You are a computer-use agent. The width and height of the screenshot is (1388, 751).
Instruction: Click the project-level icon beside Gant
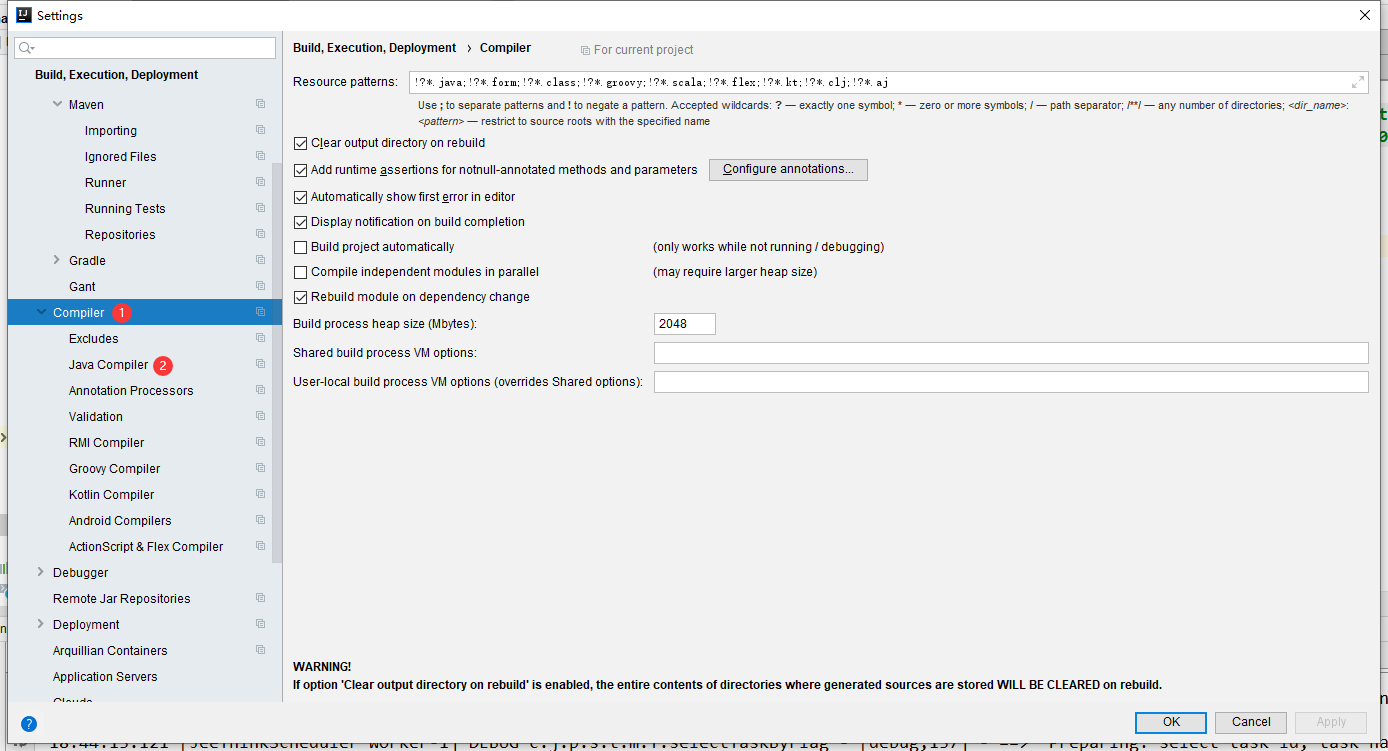(260, 286)
